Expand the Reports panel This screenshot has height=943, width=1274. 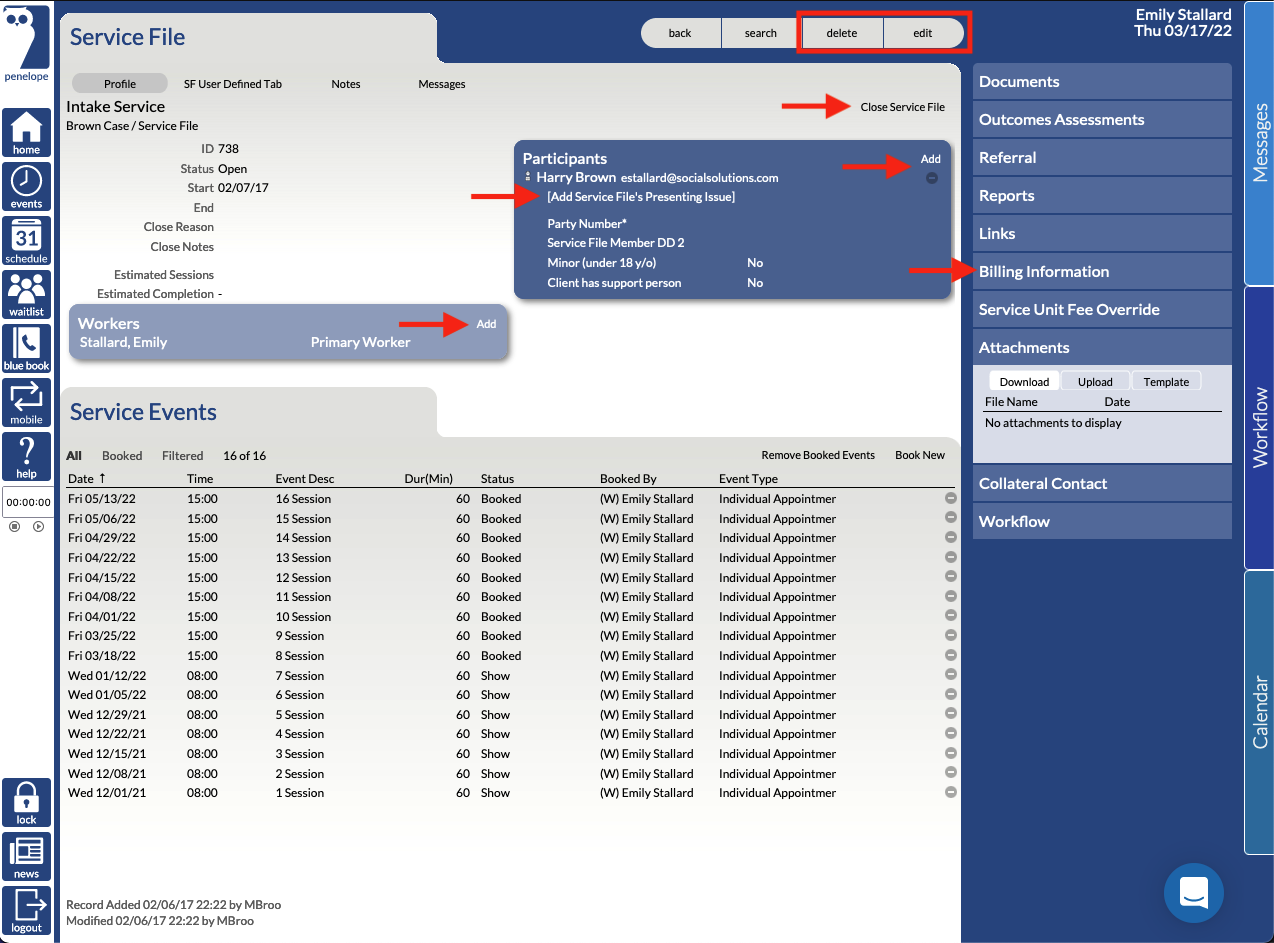point(1102,196)
